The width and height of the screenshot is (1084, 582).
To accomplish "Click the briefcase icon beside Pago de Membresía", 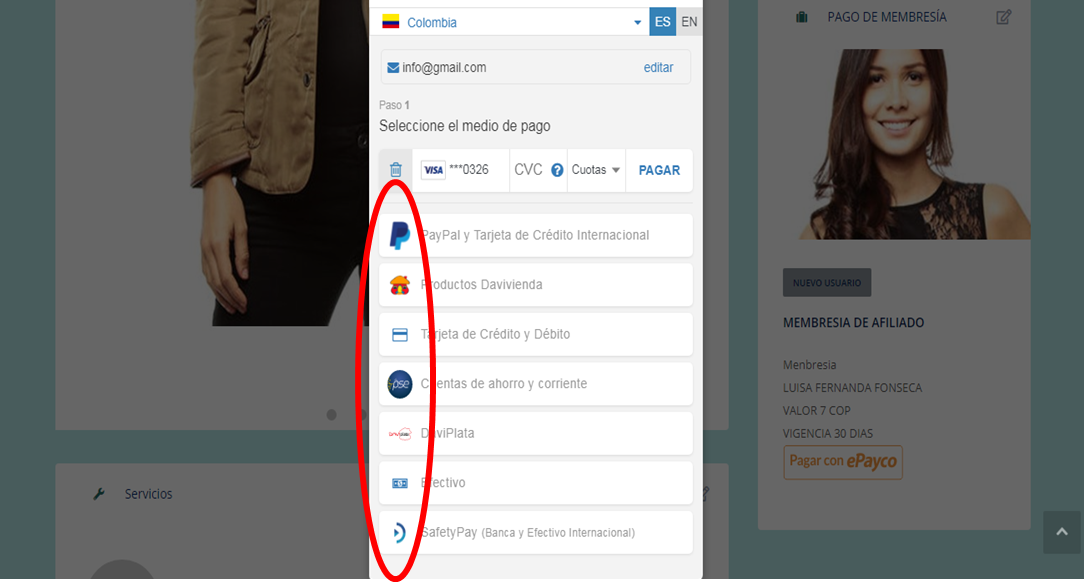I will [802, 17].
